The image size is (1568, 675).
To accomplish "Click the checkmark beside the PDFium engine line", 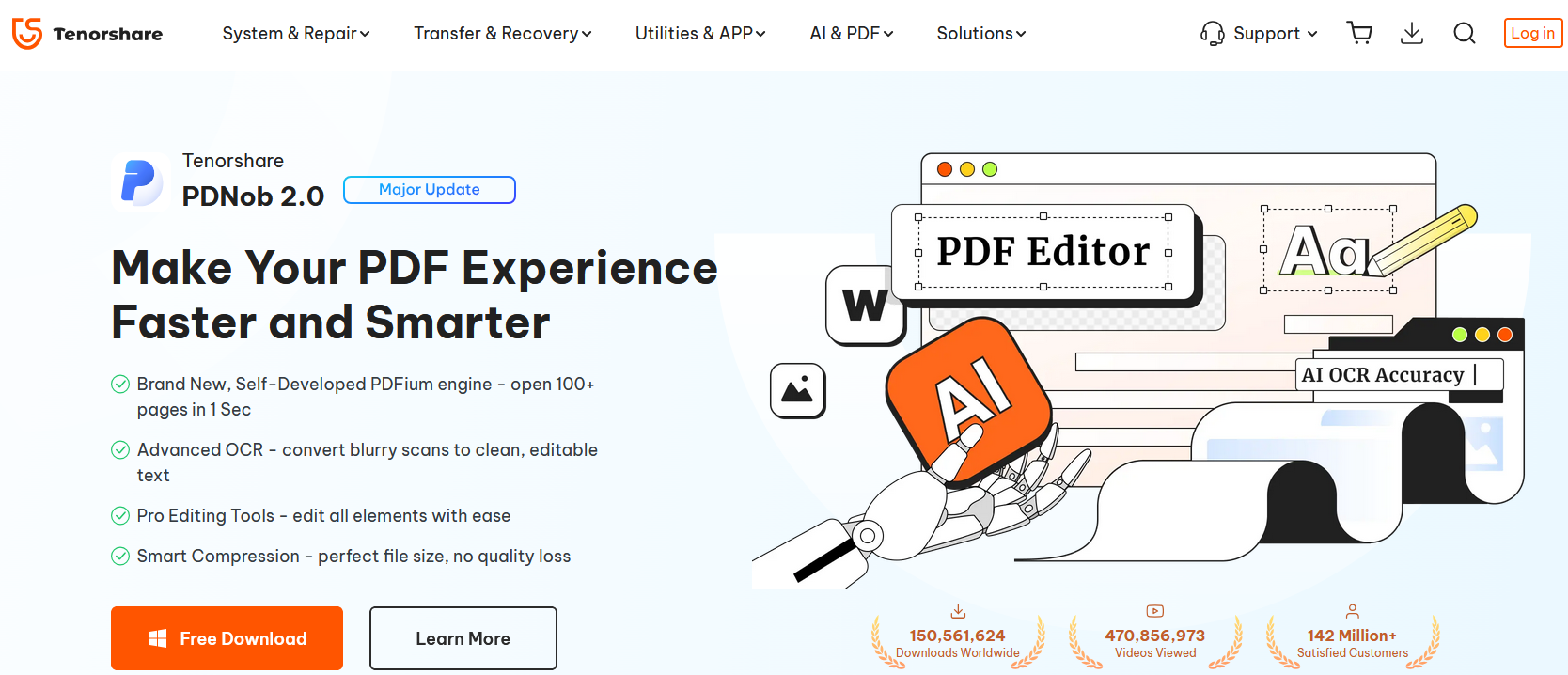I will tap(120, 384).
